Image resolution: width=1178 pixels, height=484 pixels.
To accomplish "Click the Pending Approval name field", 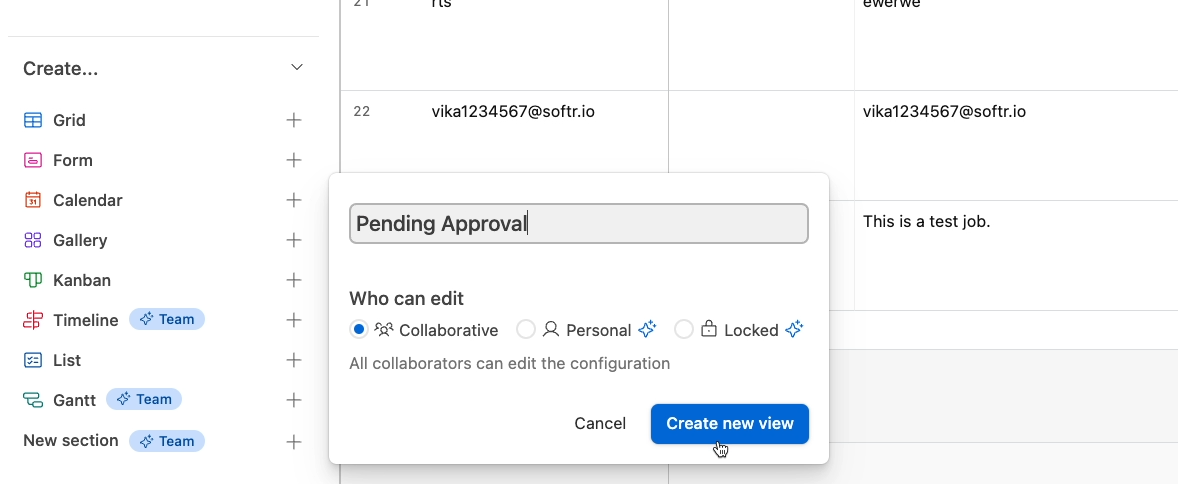I will [x=578, y=223].
